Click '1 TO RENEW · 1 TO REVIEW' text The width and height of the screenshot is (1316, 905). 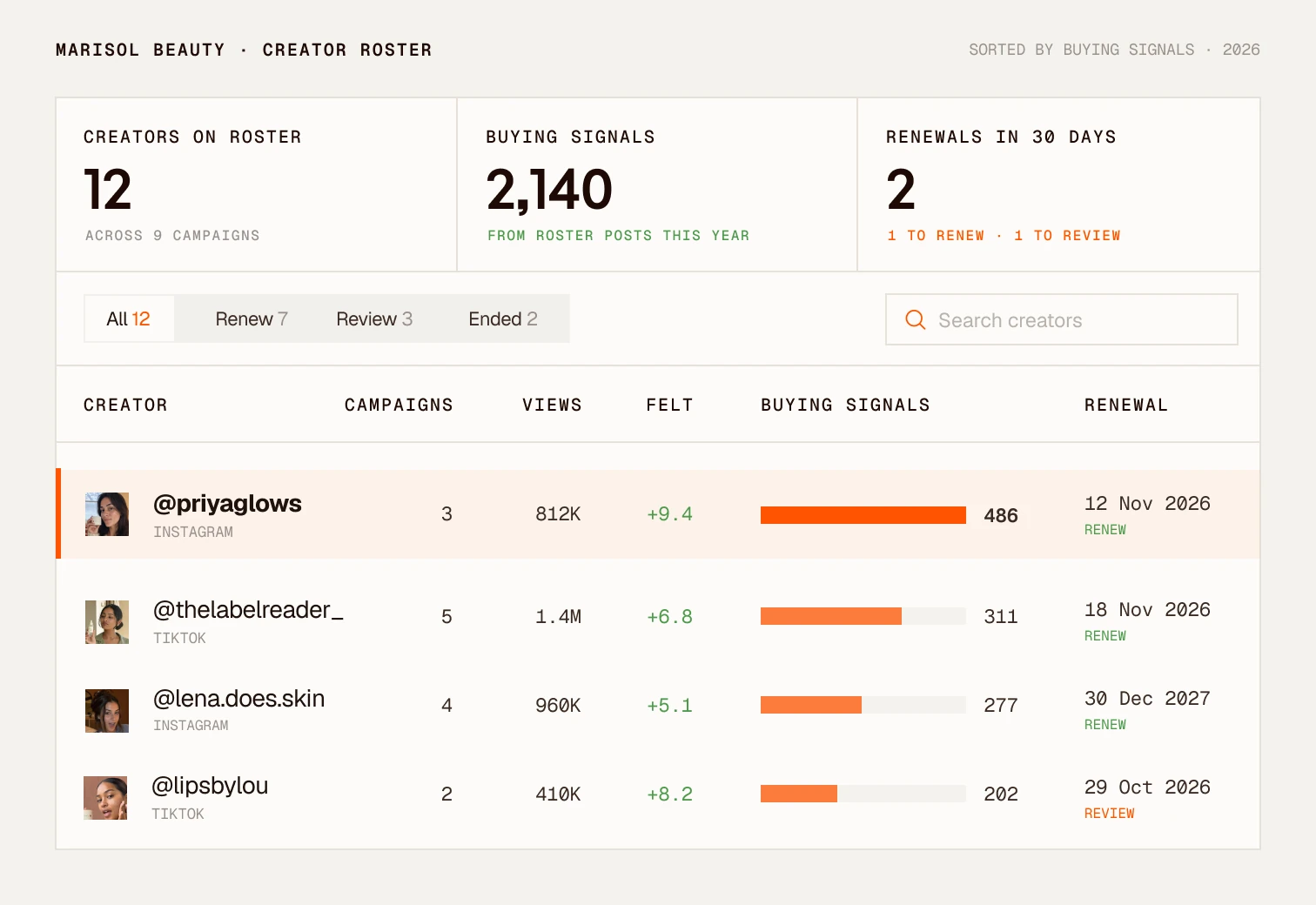click(1004, 236)
